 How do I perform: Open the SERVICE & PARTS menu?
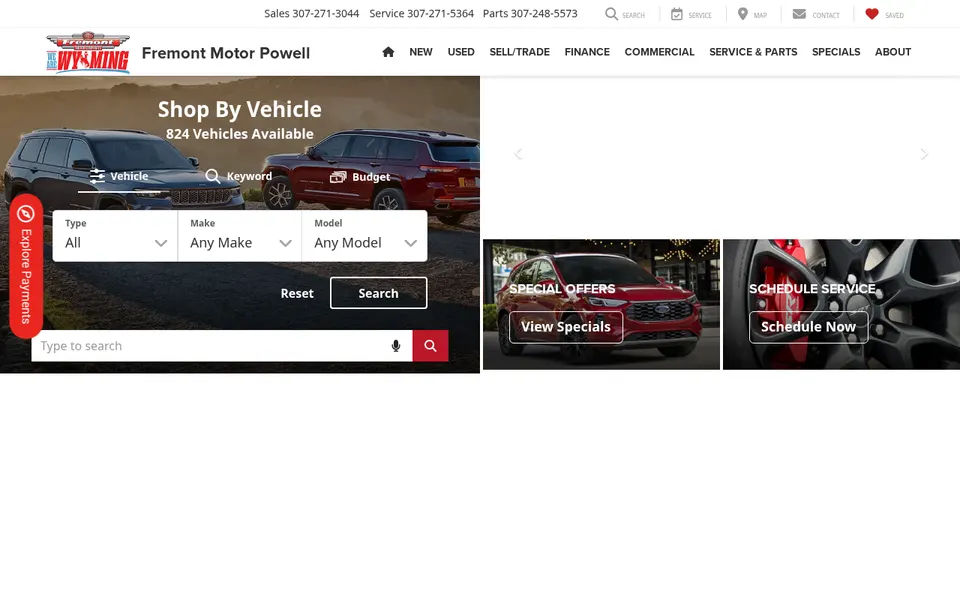point(753,52)
